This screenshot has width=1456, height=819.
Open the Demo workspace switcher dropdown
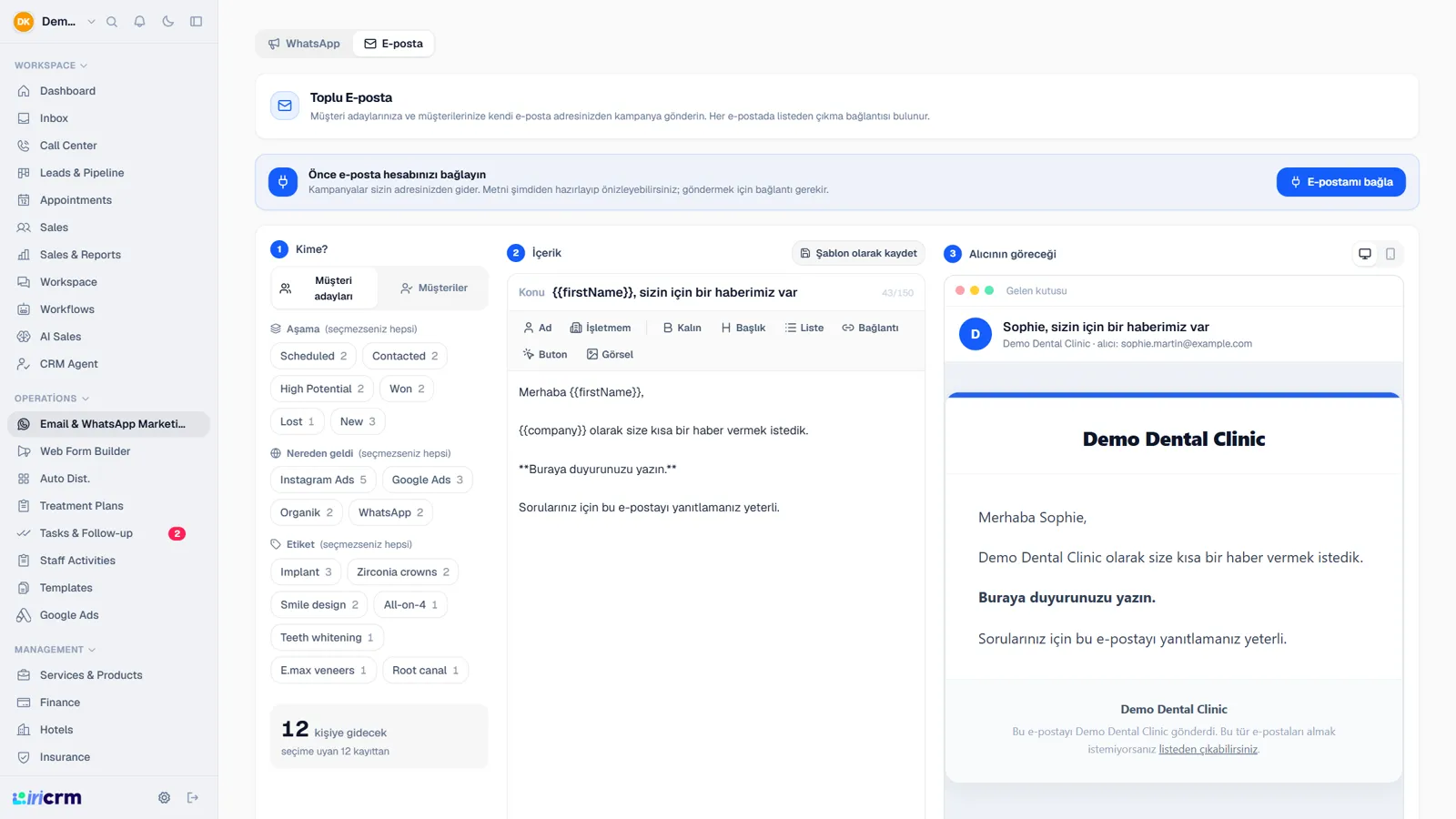[55, 22]
